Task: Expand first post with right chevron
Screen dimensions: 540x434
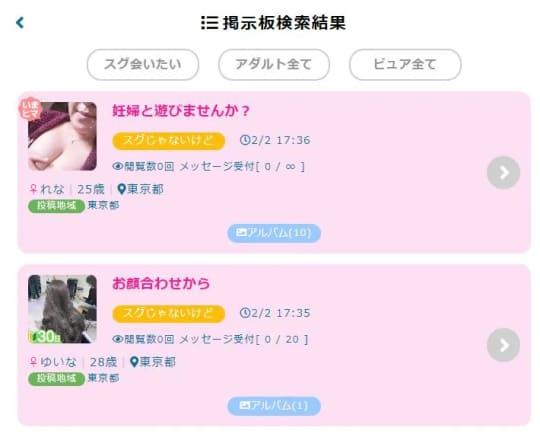Action: pos(503,173)
